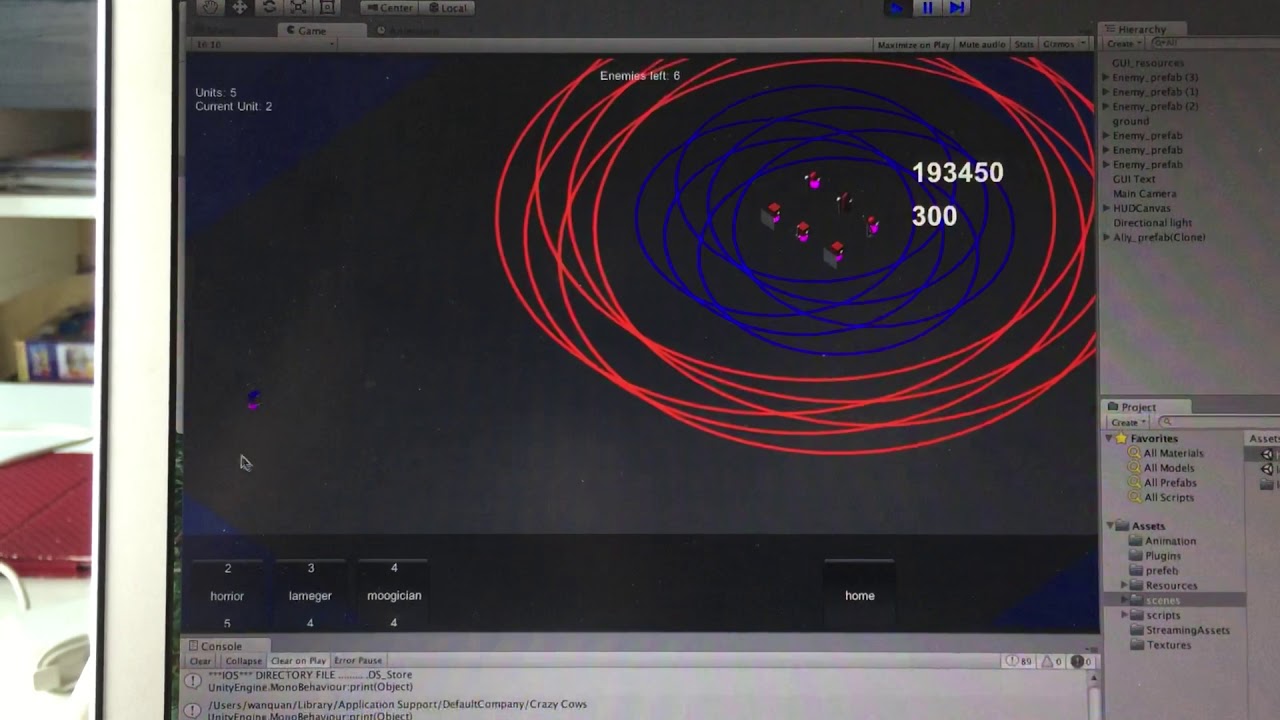Toggle Error Pause in Console
The height and width of the screenshot is (720, 1280).
pos(358,661)
